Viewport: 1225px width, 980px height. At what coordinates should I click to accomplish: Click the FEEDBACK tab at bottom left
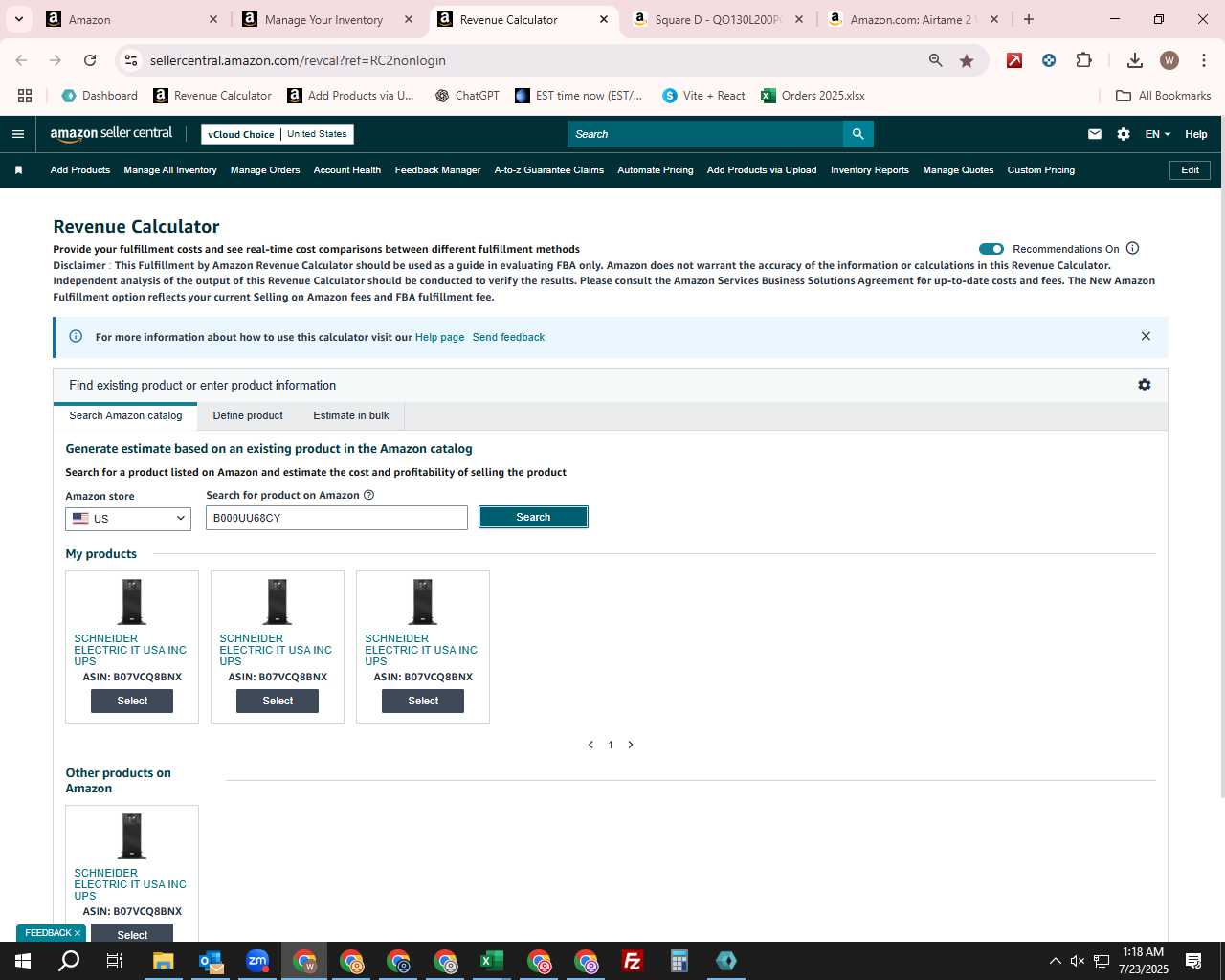52,933
